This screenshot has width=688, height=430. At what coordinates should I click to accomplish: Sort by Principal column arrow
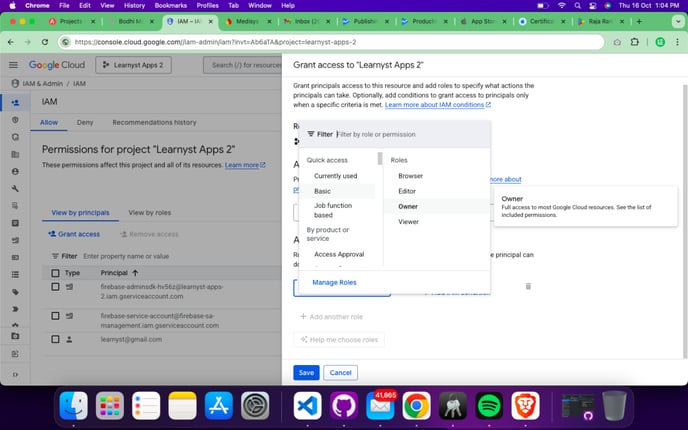click(x=135, y=272)
